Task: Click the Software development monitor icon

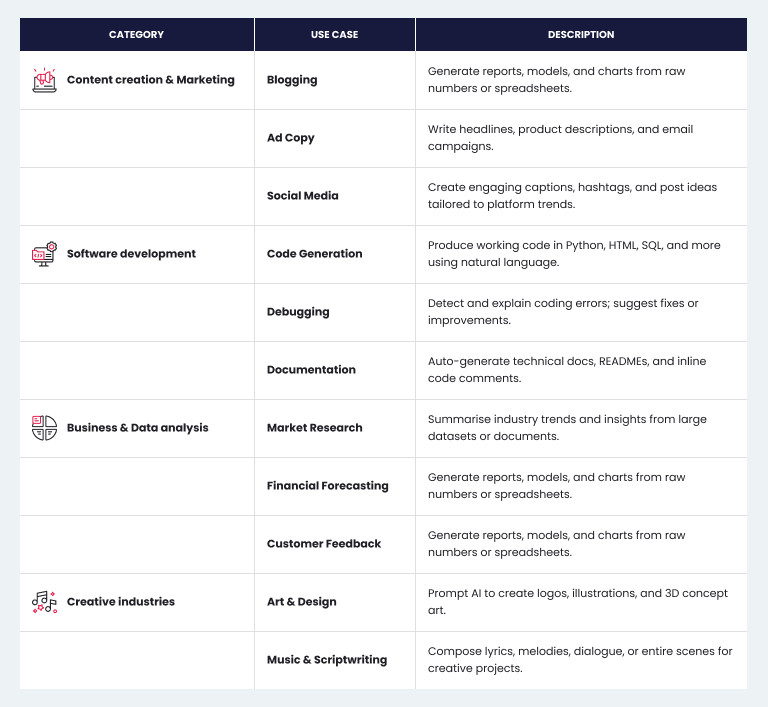Action: [44, 254]
